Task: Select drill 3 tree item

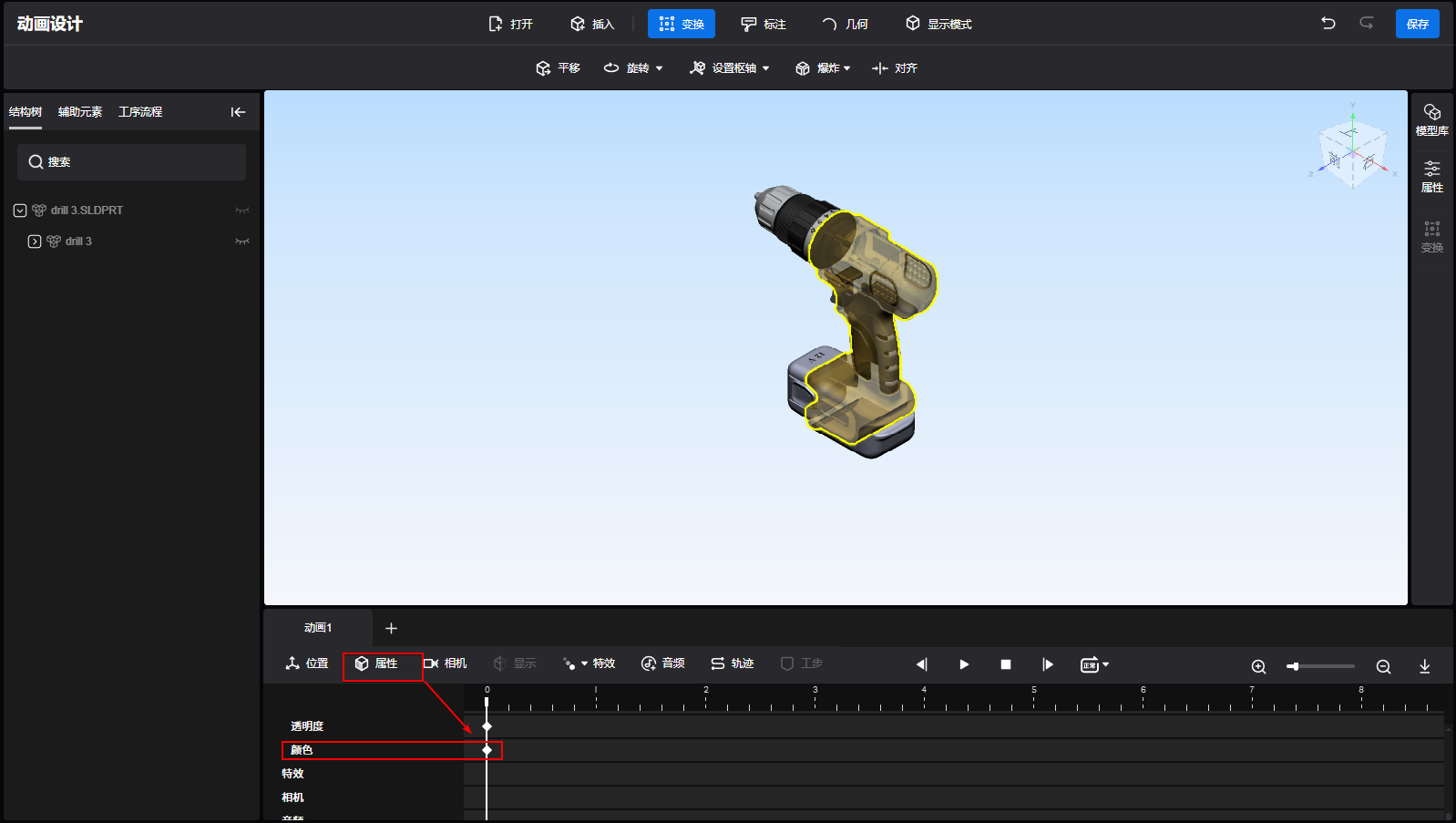Action: (78, 242)
